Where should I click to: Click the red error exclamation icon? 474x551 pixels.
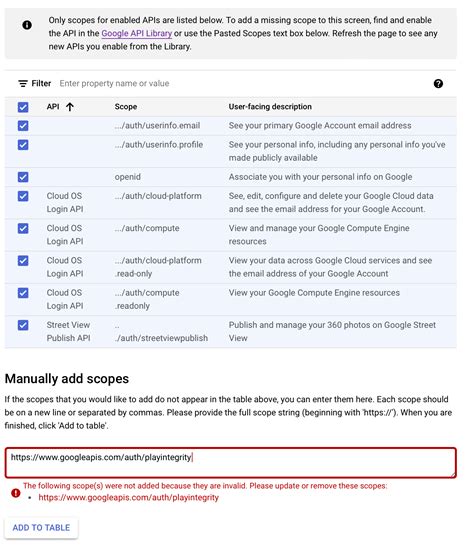(x=16, y=493)
